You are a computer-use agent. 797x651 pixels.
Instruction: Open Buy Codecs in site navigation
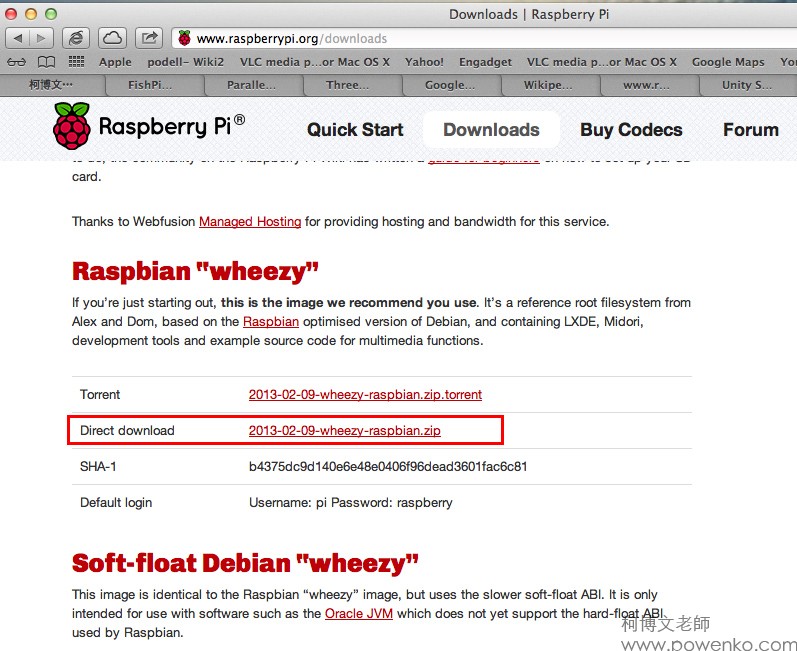click(x=631, y=130)
